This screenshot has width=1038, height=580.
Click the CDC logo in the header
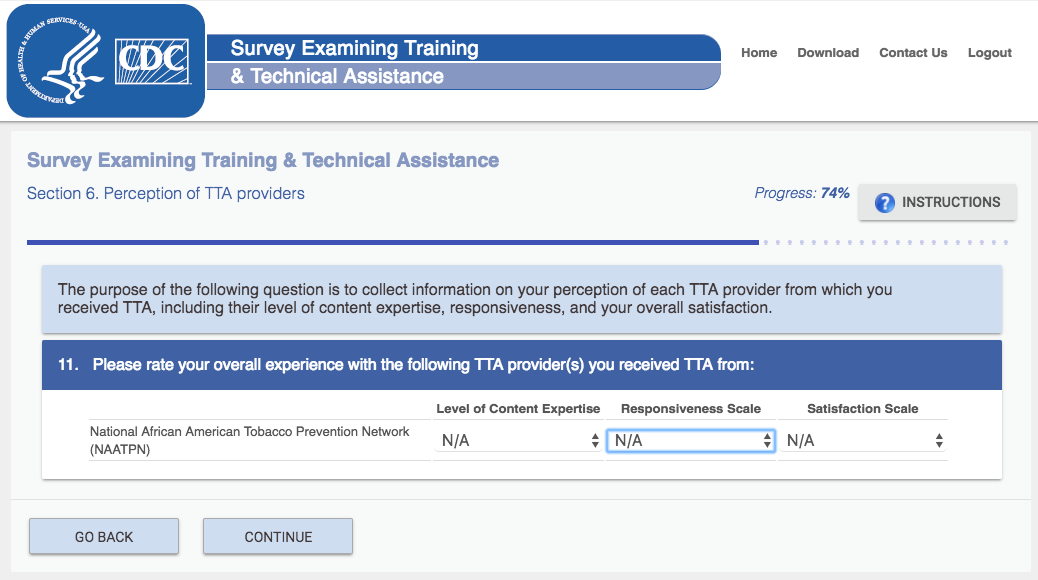152,62
